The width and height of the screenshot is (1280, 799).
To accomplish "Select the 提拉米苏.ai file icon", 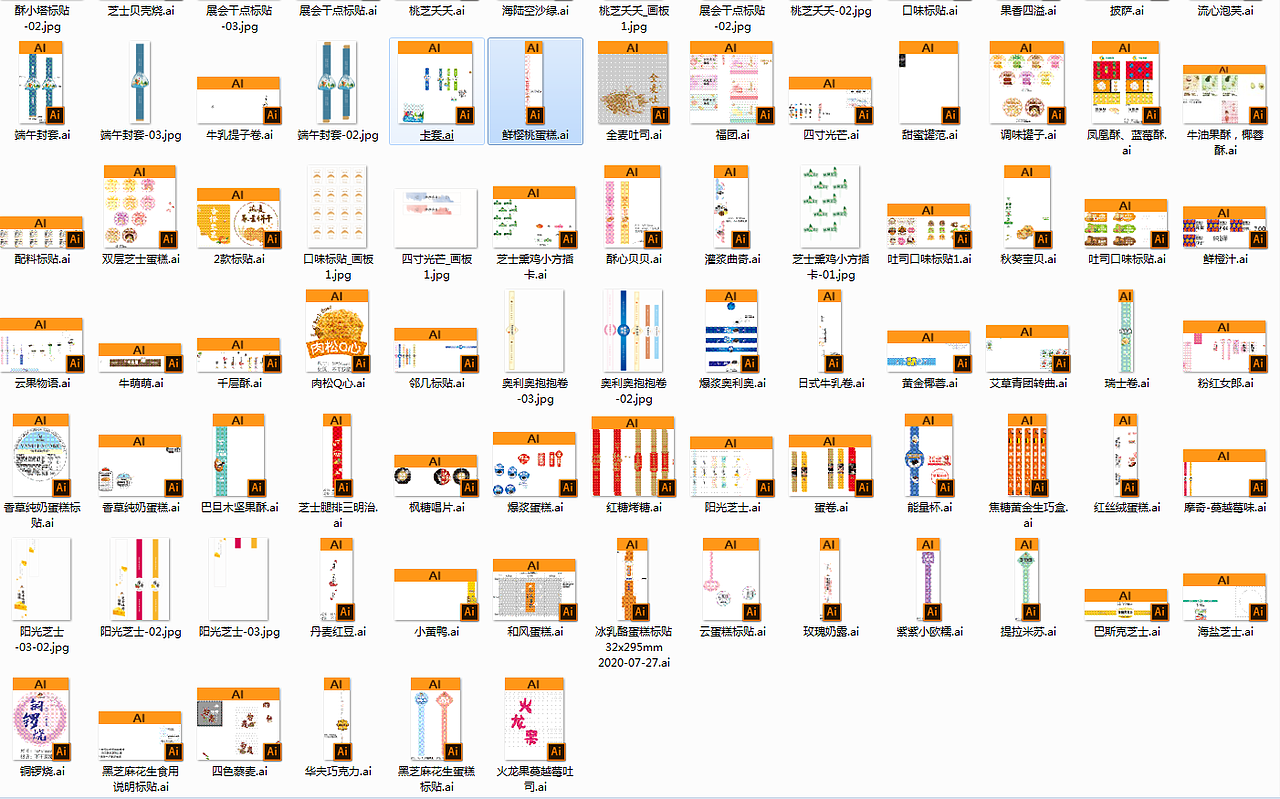I will pos(1027,580).
